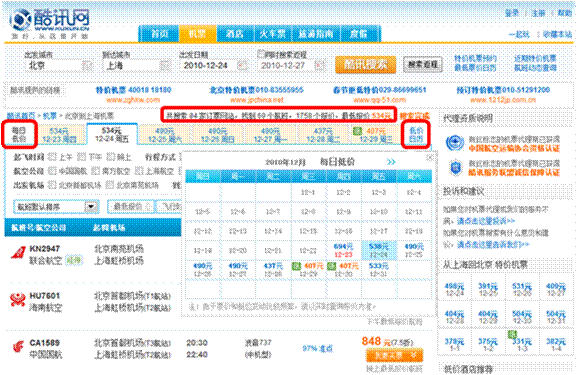Sort by lowest price 最低报价 button
The image size is (576, 375).
click(131, 207)
